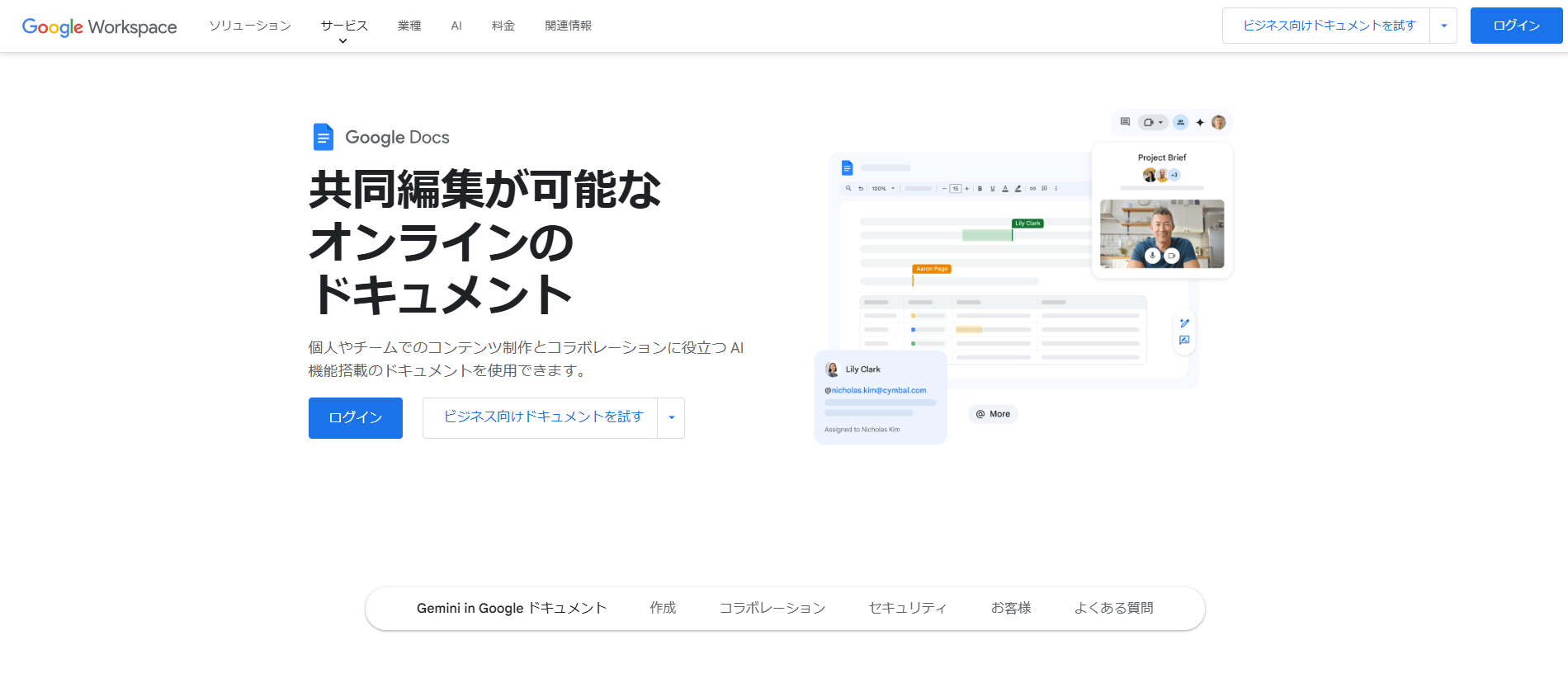1568x673 pixels.
Task: Click the image generate icon in side panel
Action: click(x=1184, y=340)
